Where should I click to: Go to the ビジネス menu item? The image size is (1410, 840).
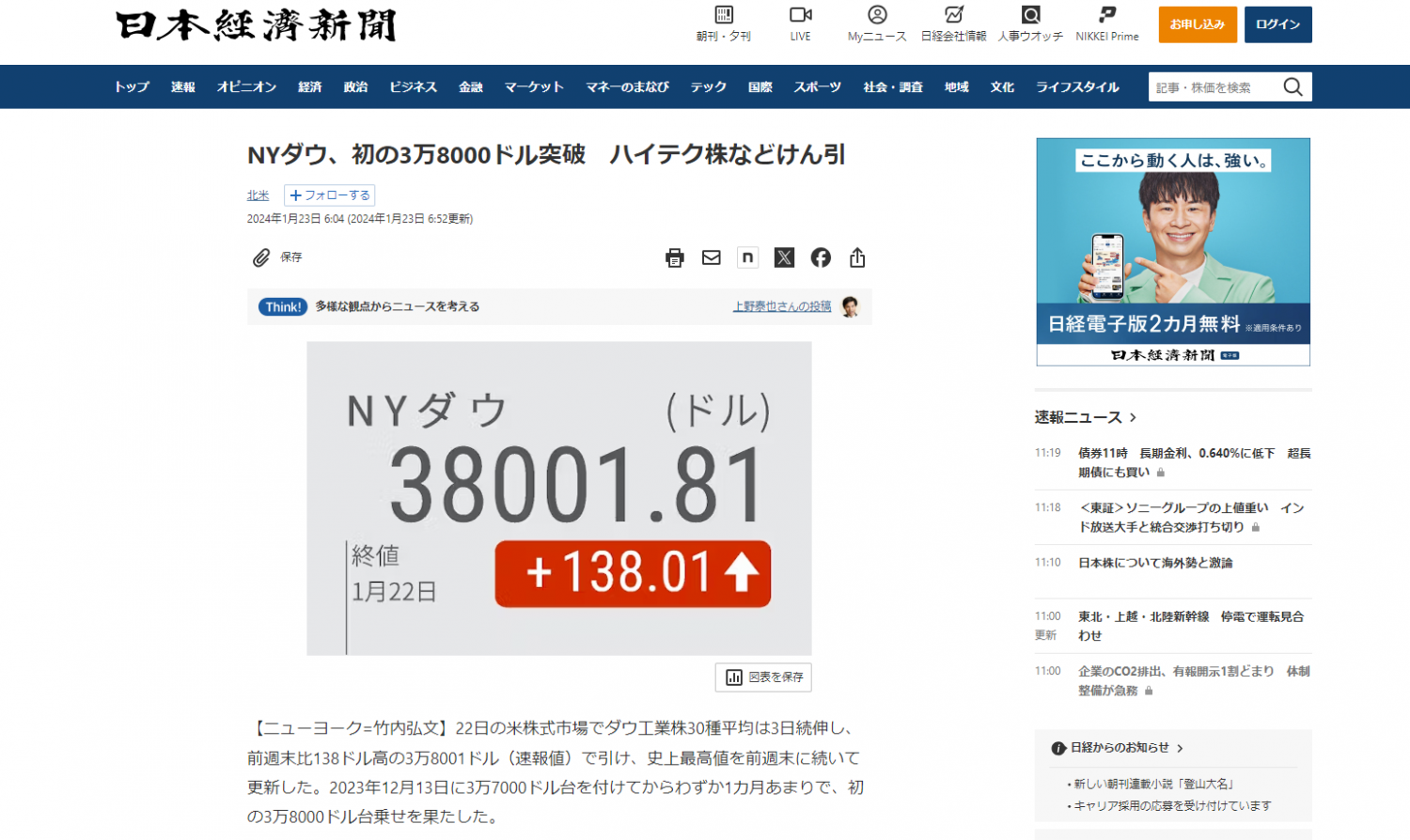(413, 87)
